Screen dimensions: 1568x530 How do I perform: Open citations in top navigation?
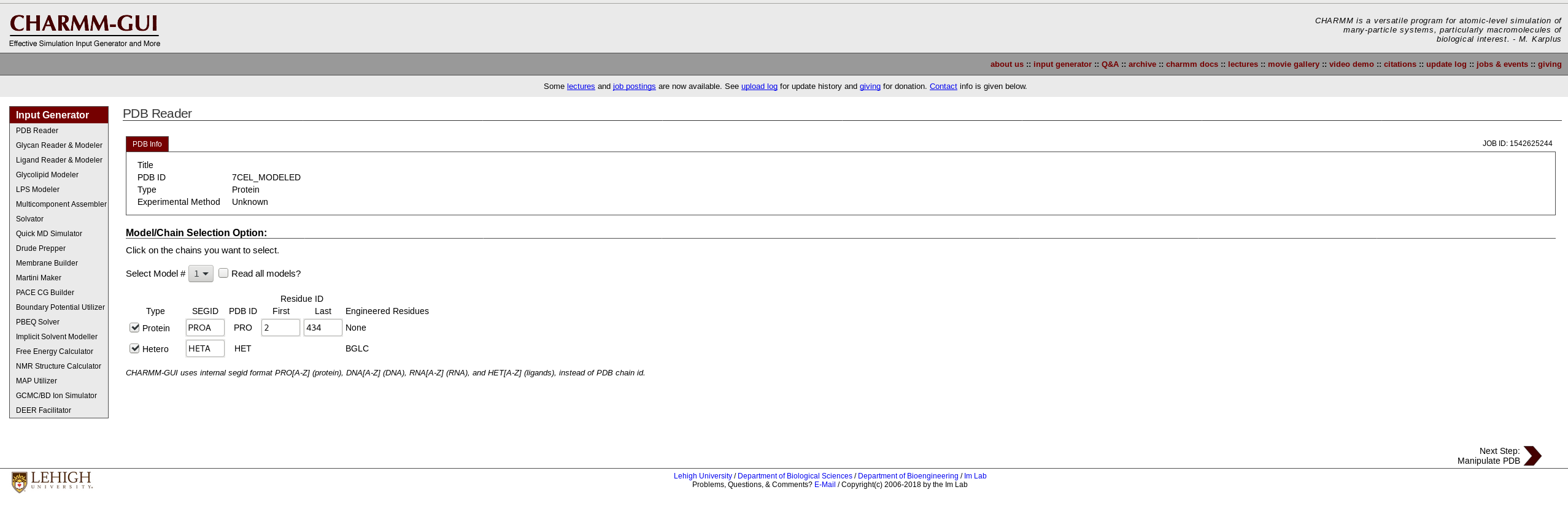pos(1400,64)
